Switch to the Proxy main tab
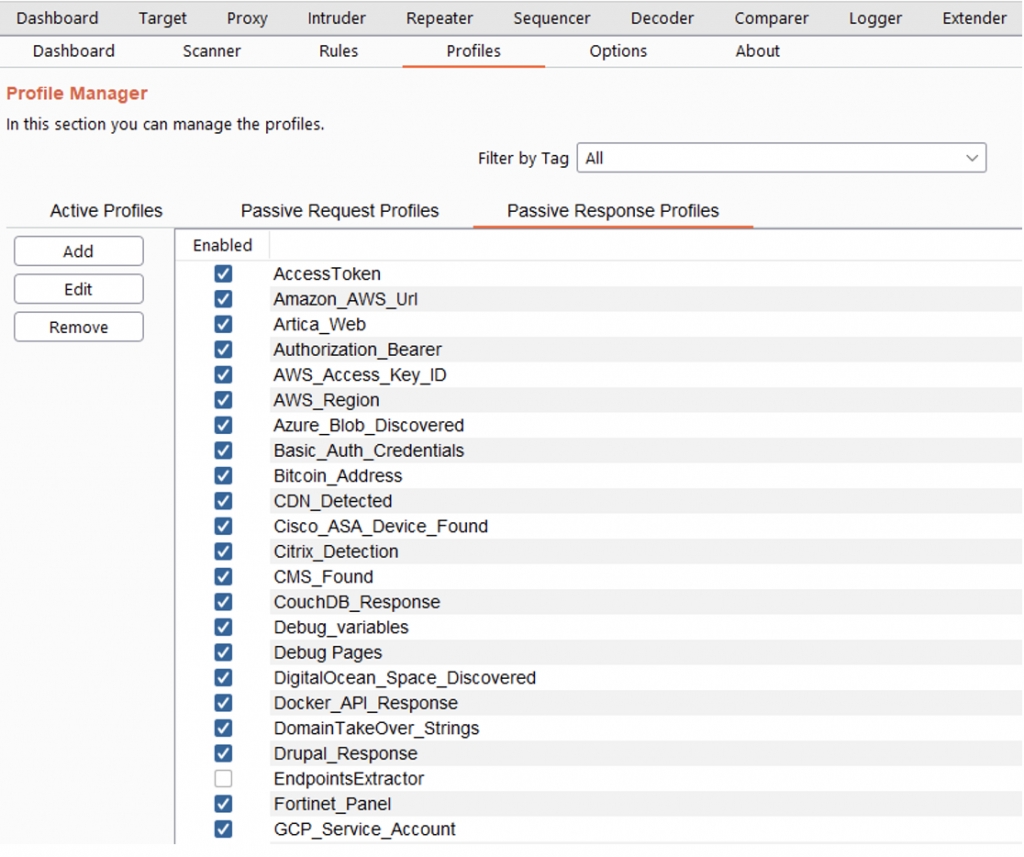The width and height of the screenshot is (1024, 857). click(x=246, y=18)
